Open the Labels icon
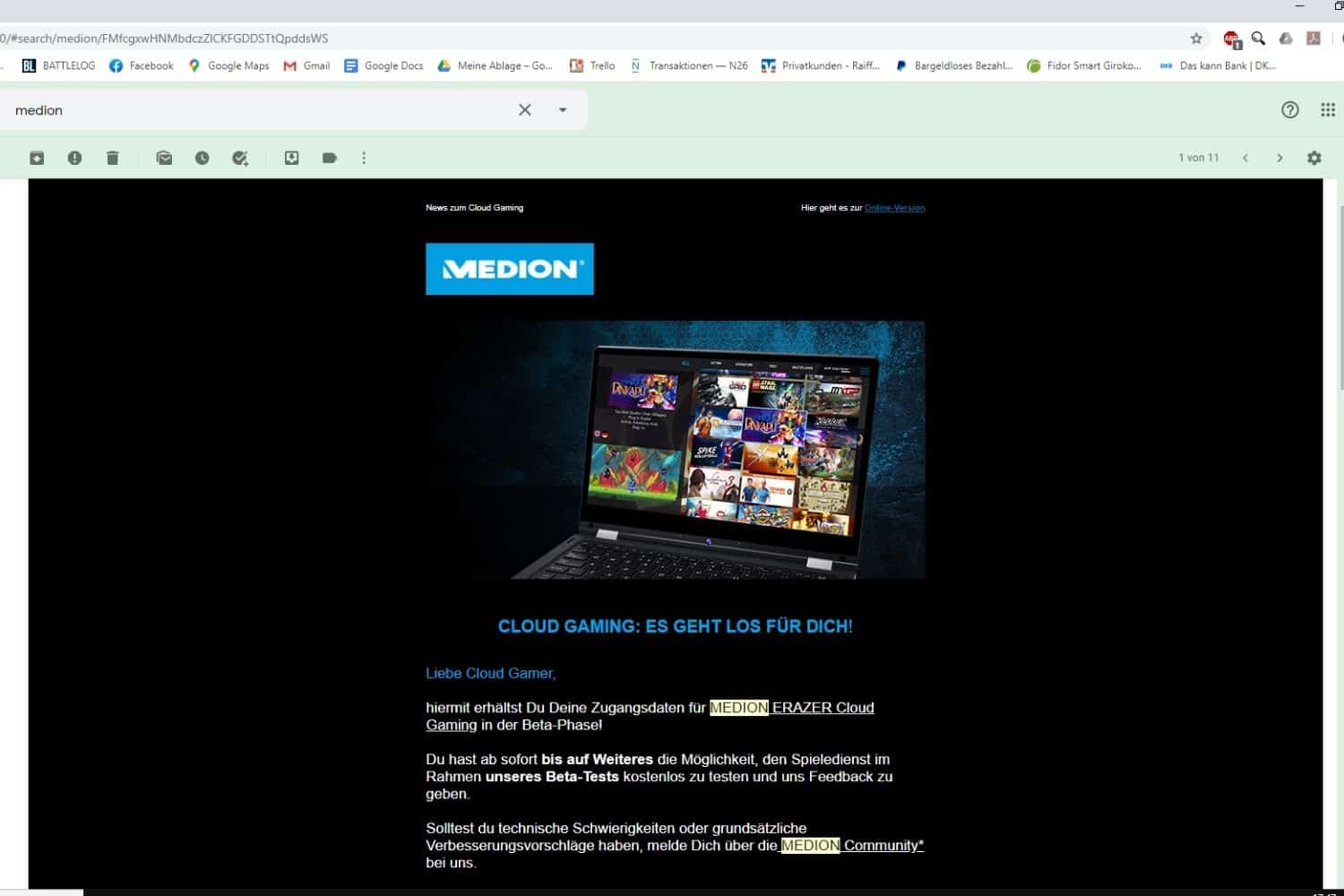The width and height of the screenshot is (1344, 896). pos(329,158)
